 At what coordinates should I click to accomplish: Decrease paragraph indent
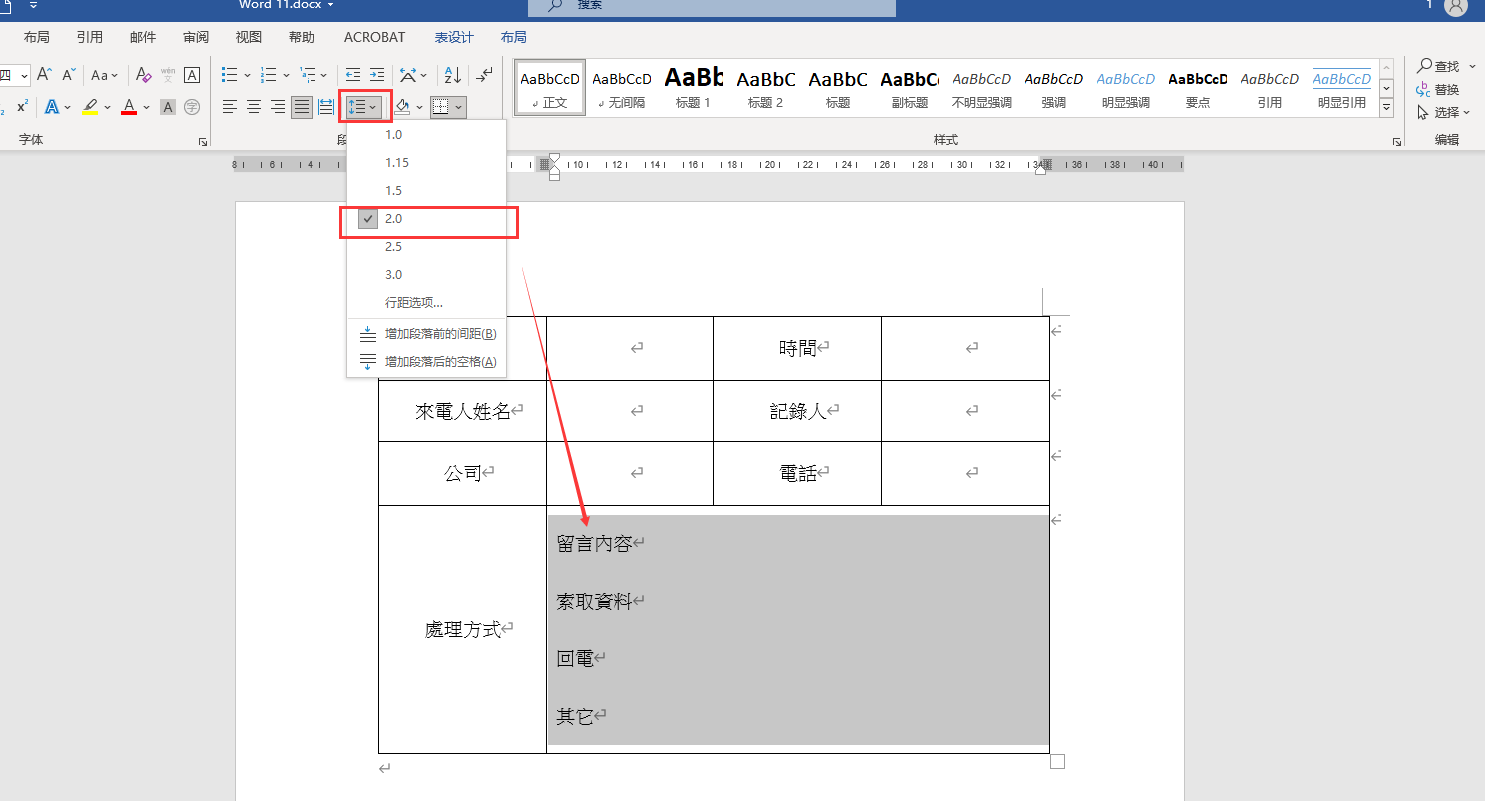pos(353,75)
